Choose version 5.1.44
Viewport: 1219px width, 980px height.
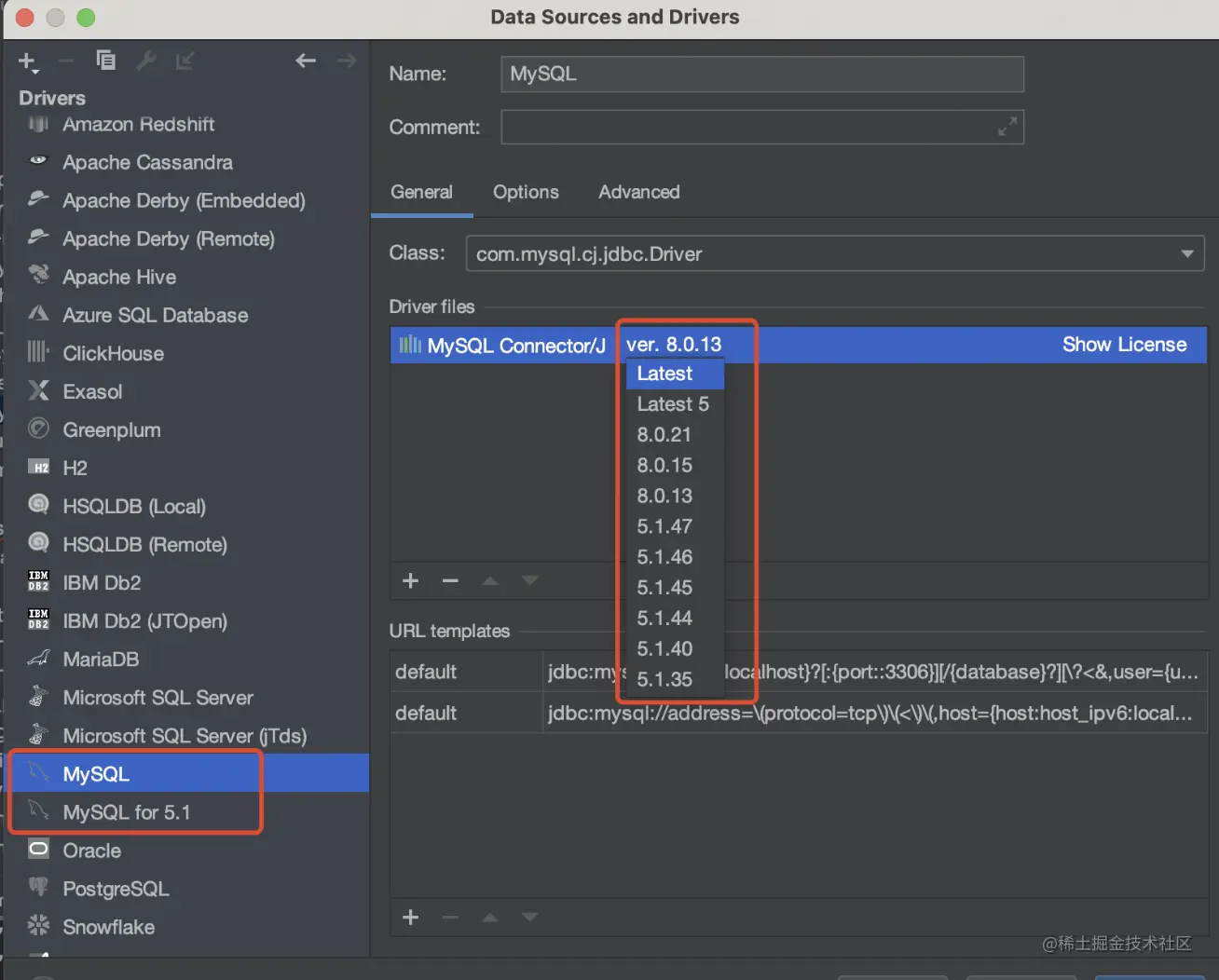click(675, 619)
